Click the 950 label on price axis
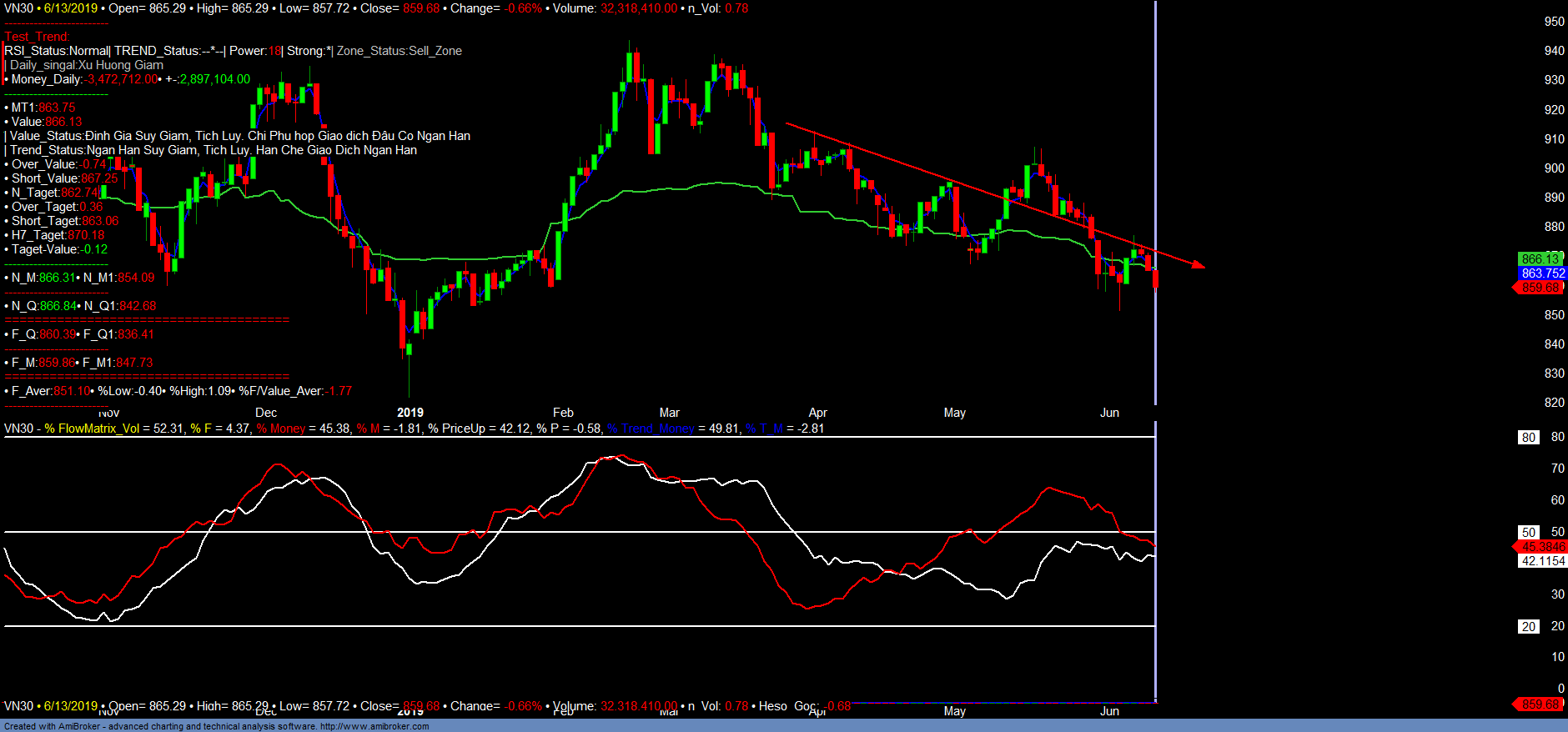 click(1554, 22)
